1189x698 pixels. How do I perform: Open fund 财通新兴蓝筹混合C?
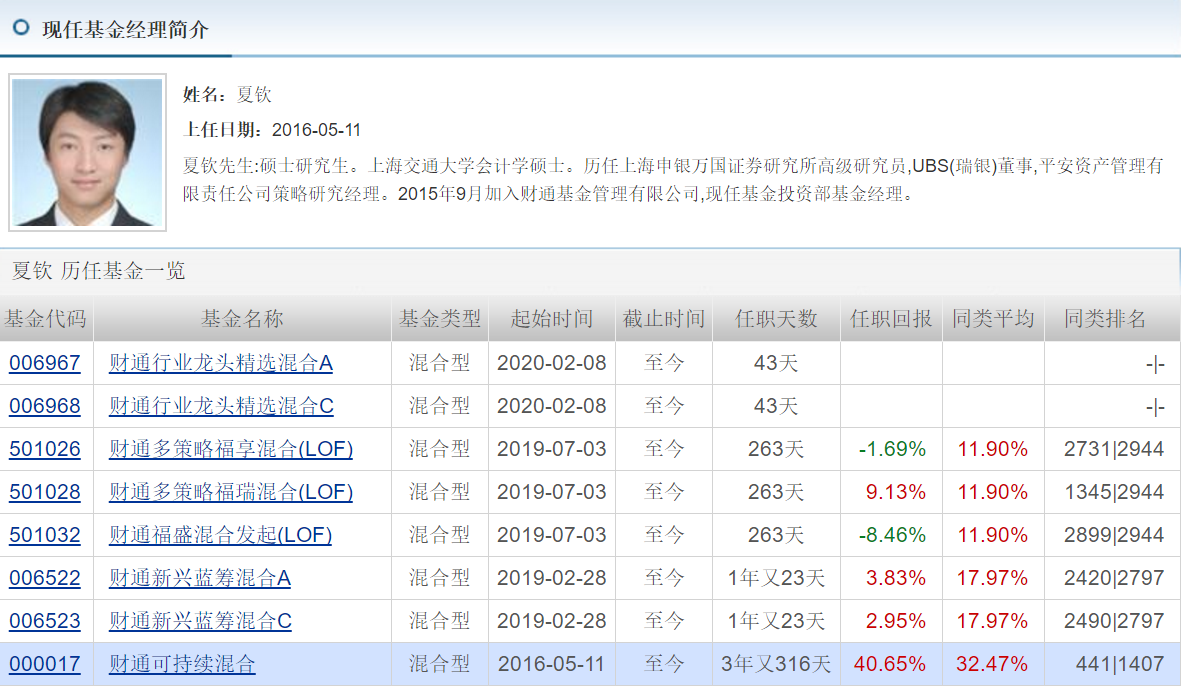click(x=200, y=621)
